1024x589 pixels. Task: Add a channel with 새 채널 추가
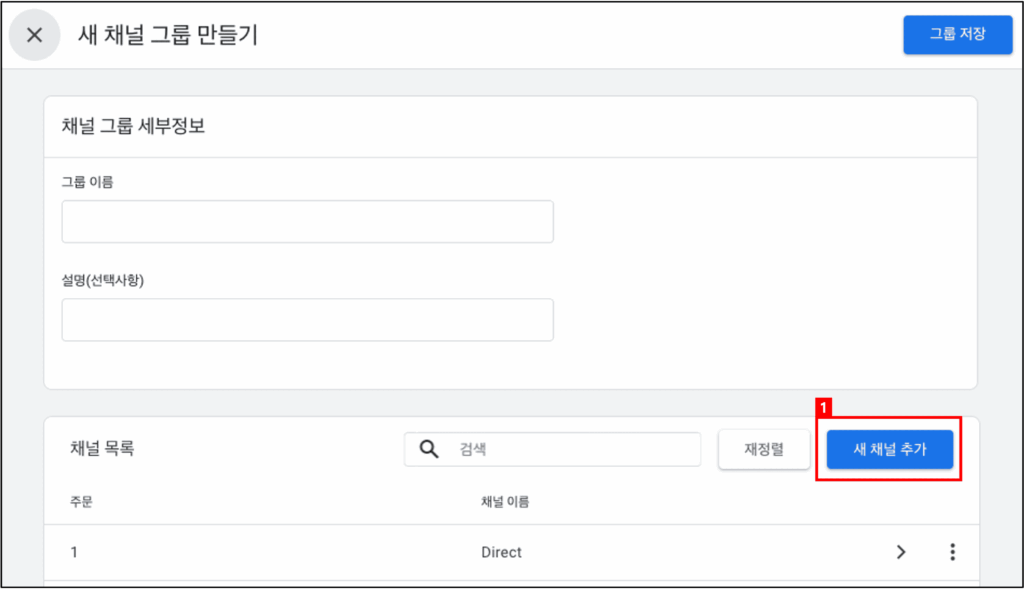click(x=889, y=450)
